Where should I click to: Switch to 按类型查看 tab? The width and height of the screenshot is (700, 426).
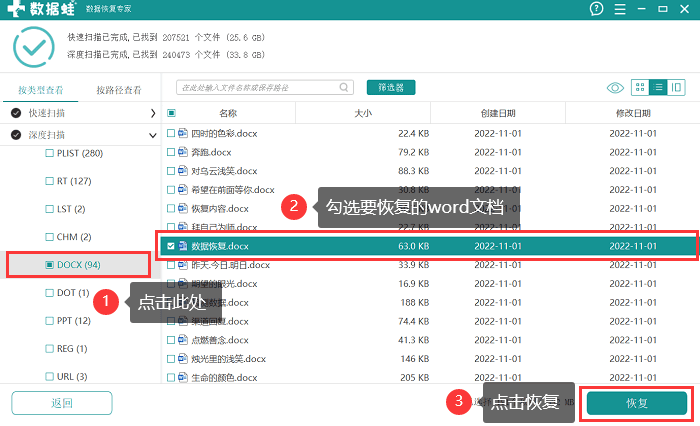coord(41,90)
